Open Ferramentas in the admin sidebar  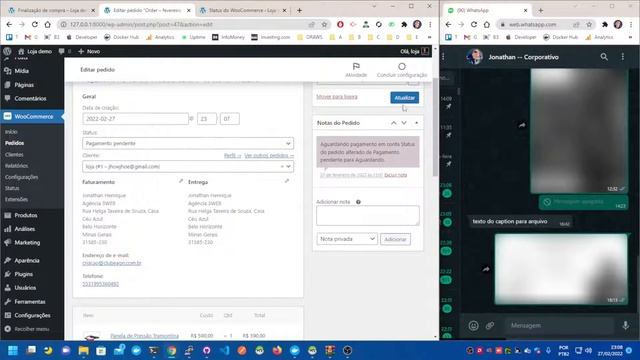(30, 302)
